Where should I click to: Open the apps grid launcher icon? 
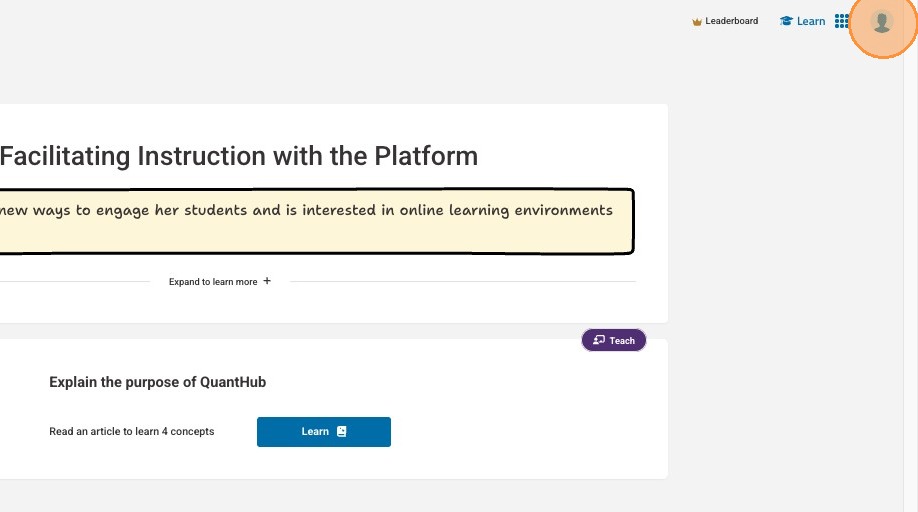tap(841, 21)
